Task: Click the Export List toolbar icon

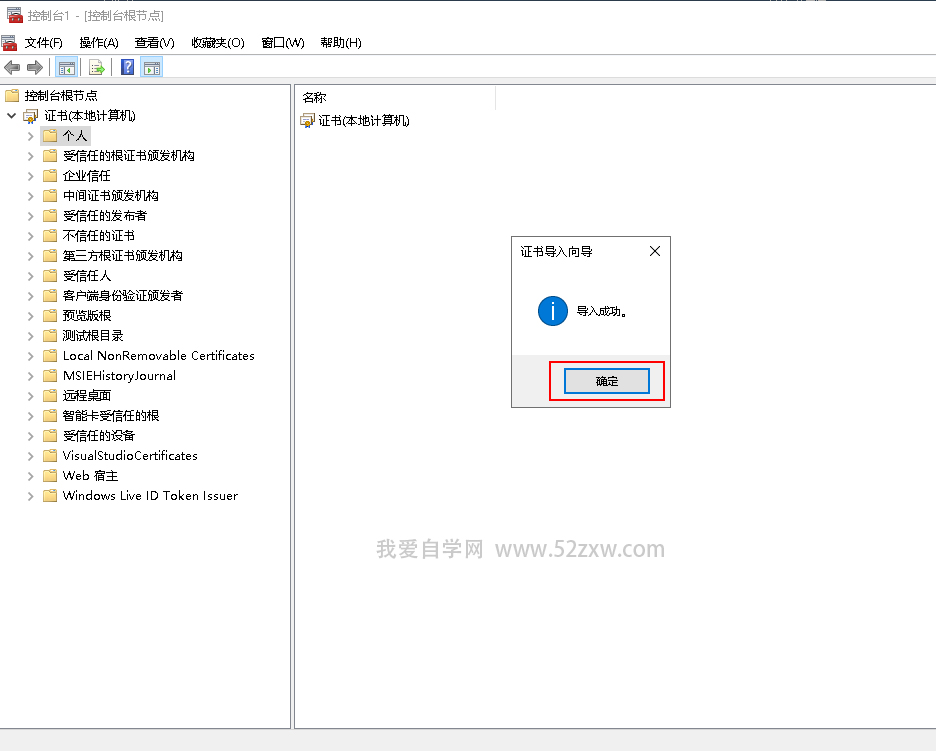Action: click(97, 67)
